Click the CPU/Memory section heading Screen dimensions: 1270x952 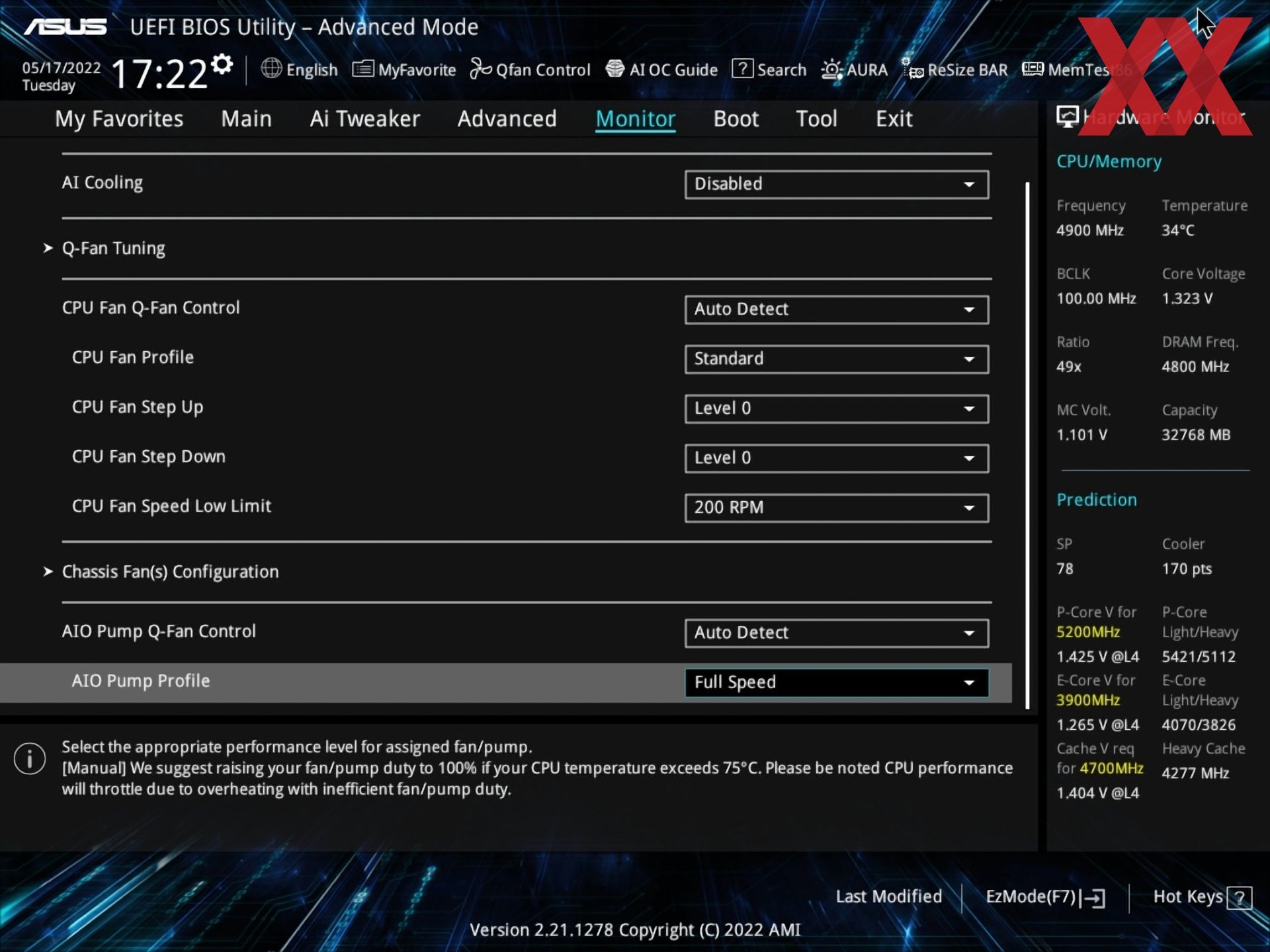pos(1109,161)
